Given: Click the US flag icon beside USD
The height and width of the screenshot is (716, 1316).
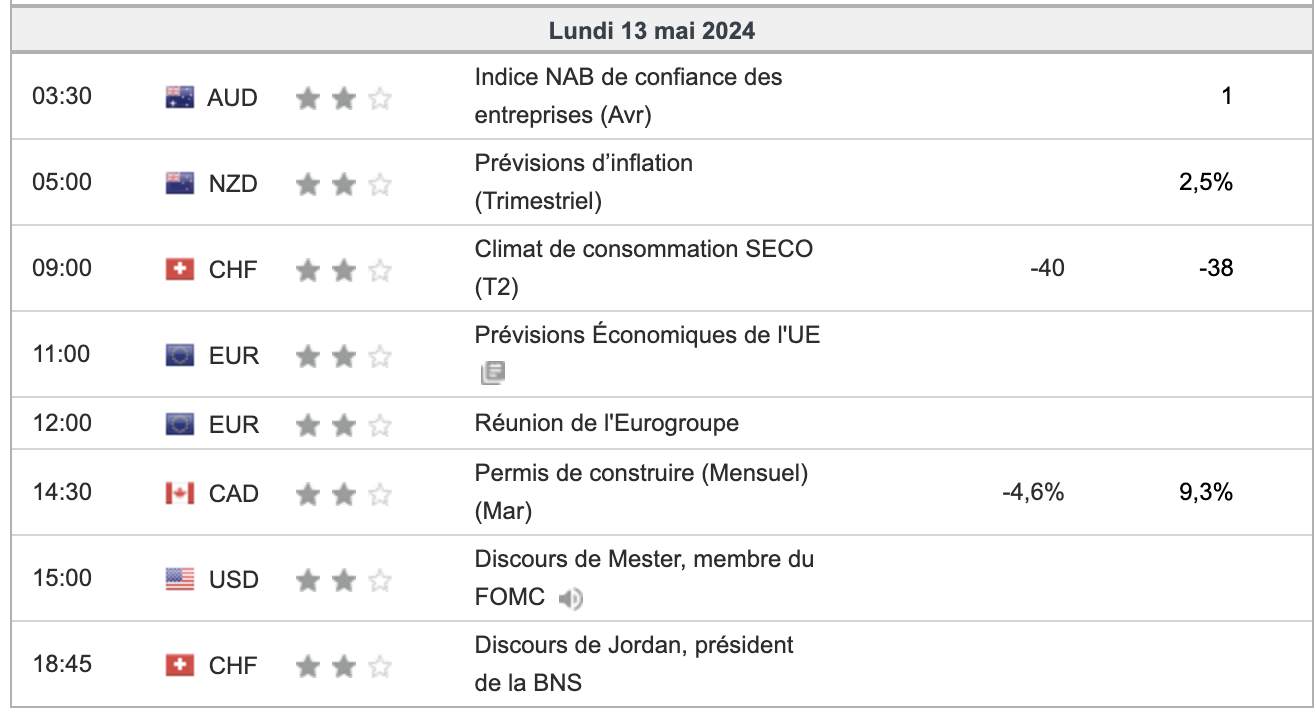Looking at the screenshot, I should (179, 579).
